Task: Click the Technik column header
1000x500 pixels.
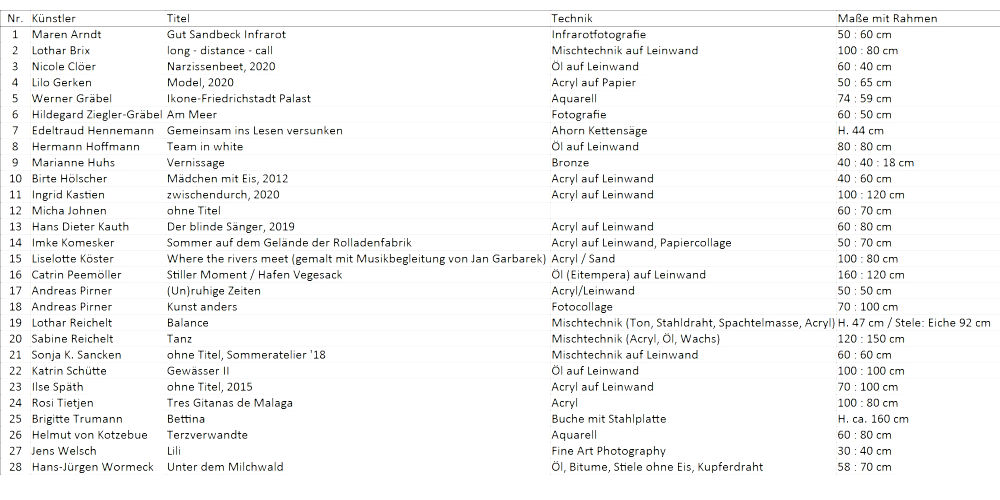Action: [573, 18]
